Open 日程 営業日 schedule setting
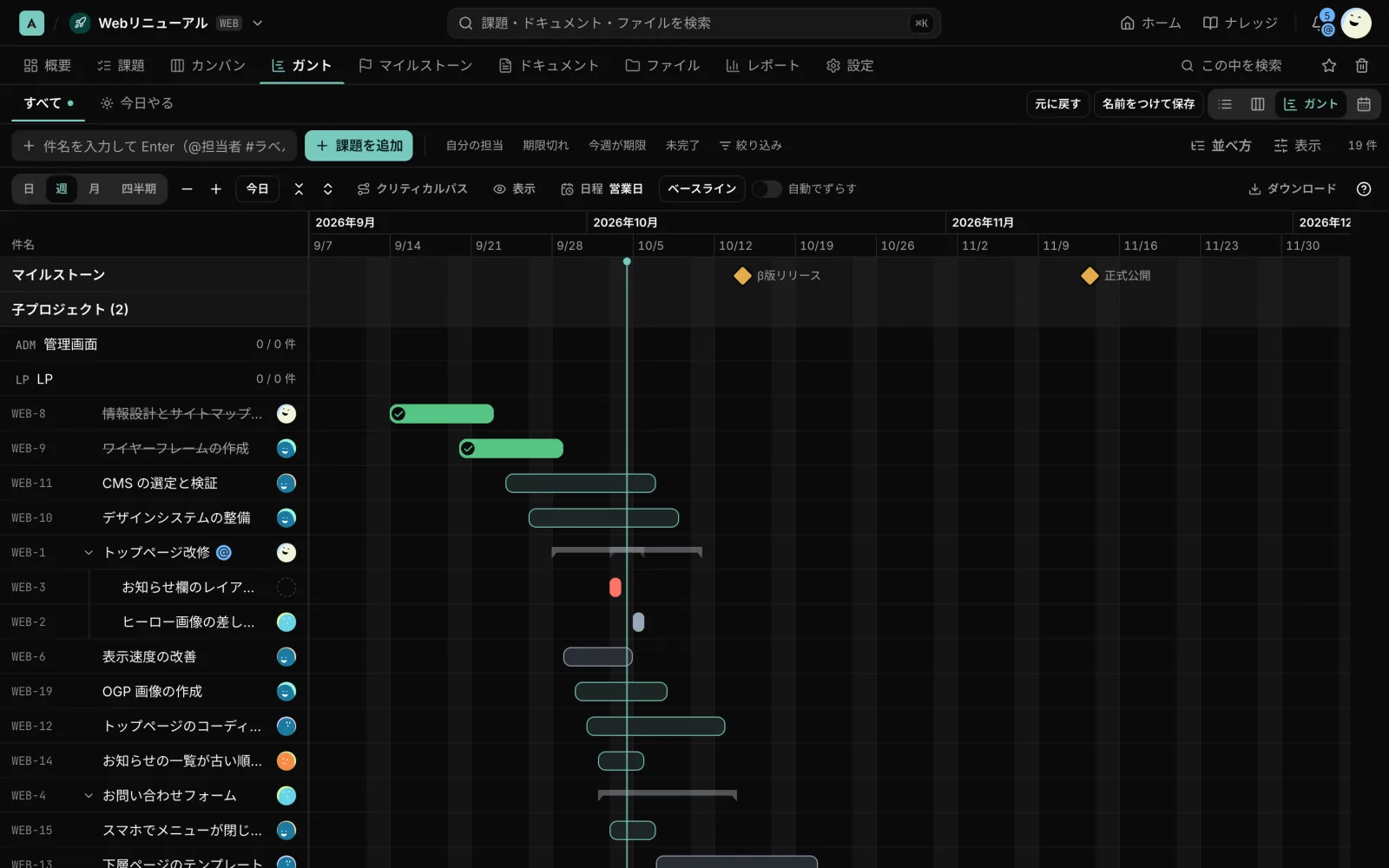 pyautogui.click(x=602, y=189)
